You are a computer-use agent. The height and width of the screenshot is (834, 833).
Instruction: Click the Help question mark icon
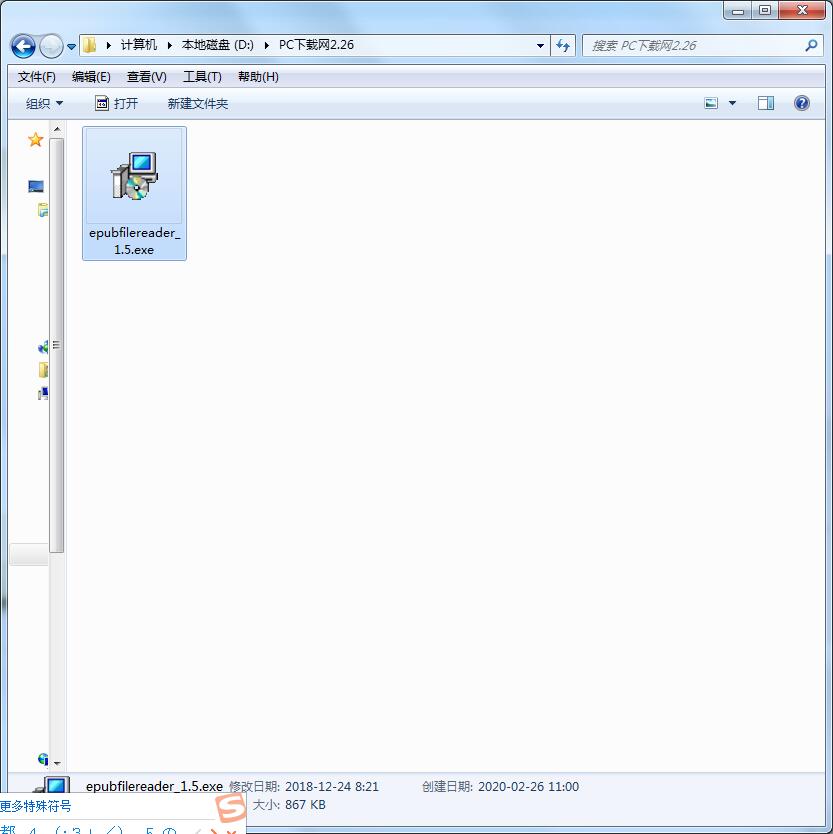coord(802,102)
